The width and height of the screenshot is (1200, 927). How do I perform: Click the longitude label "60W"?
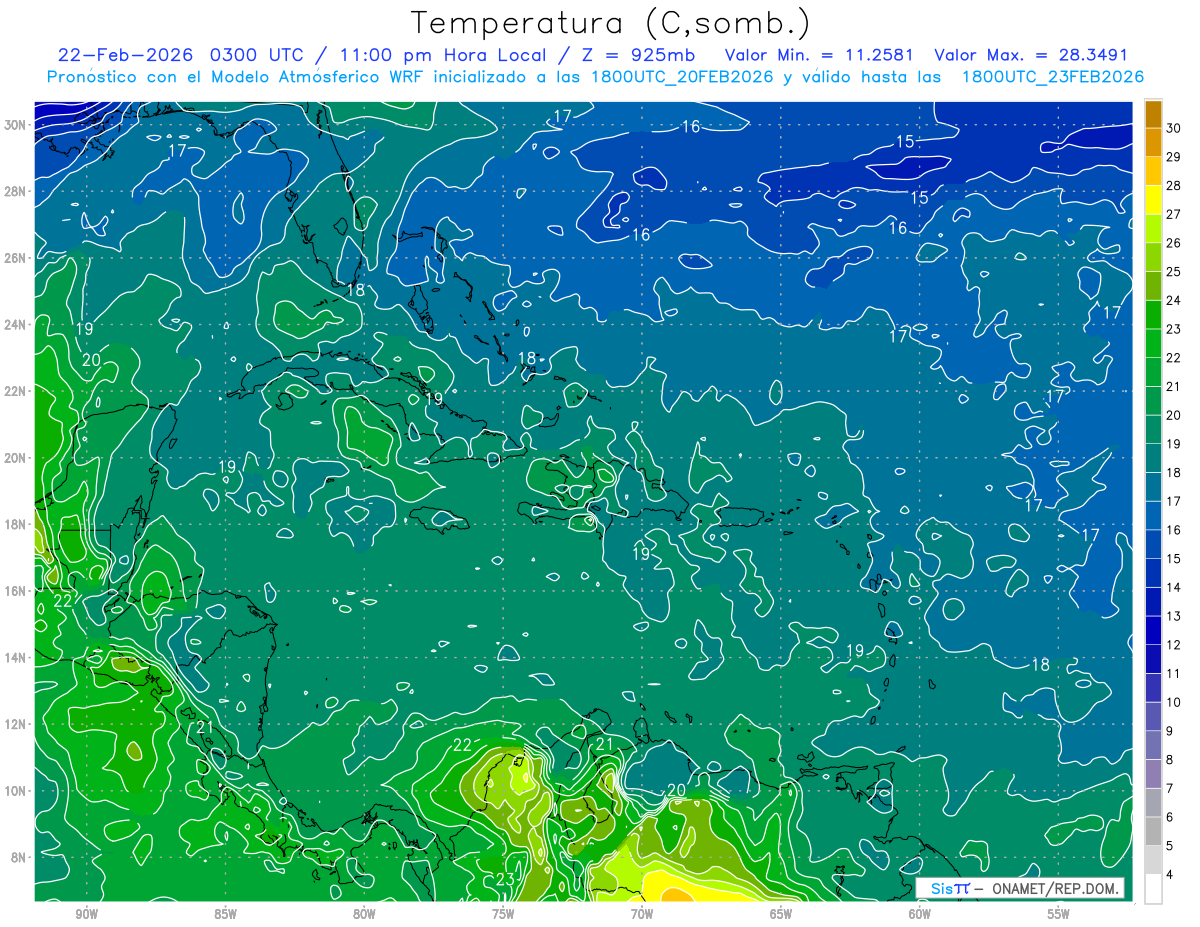pos(920,914)
